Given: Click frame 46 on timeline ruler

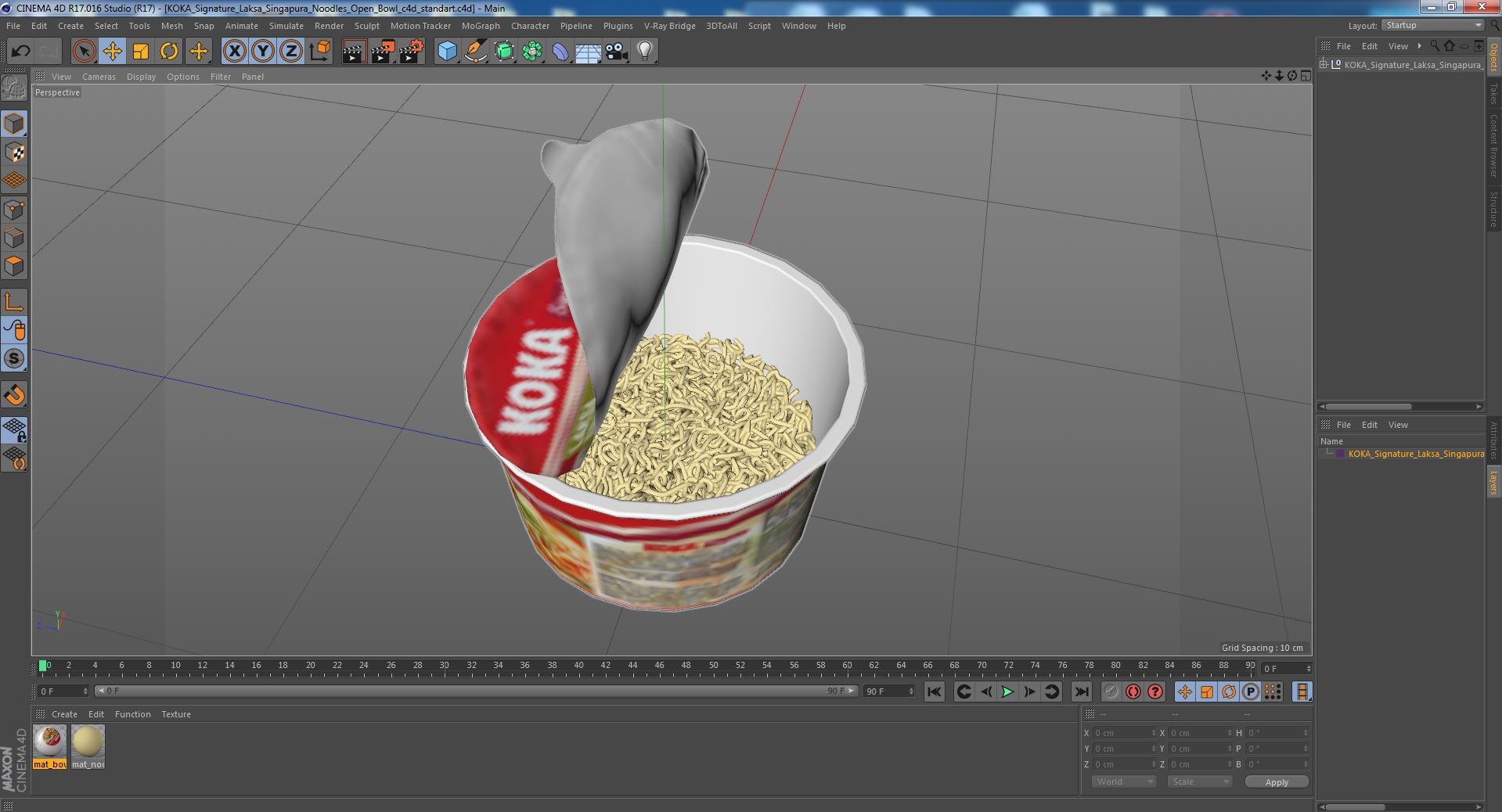Looking at the screenshot, I should coord(659,666).
